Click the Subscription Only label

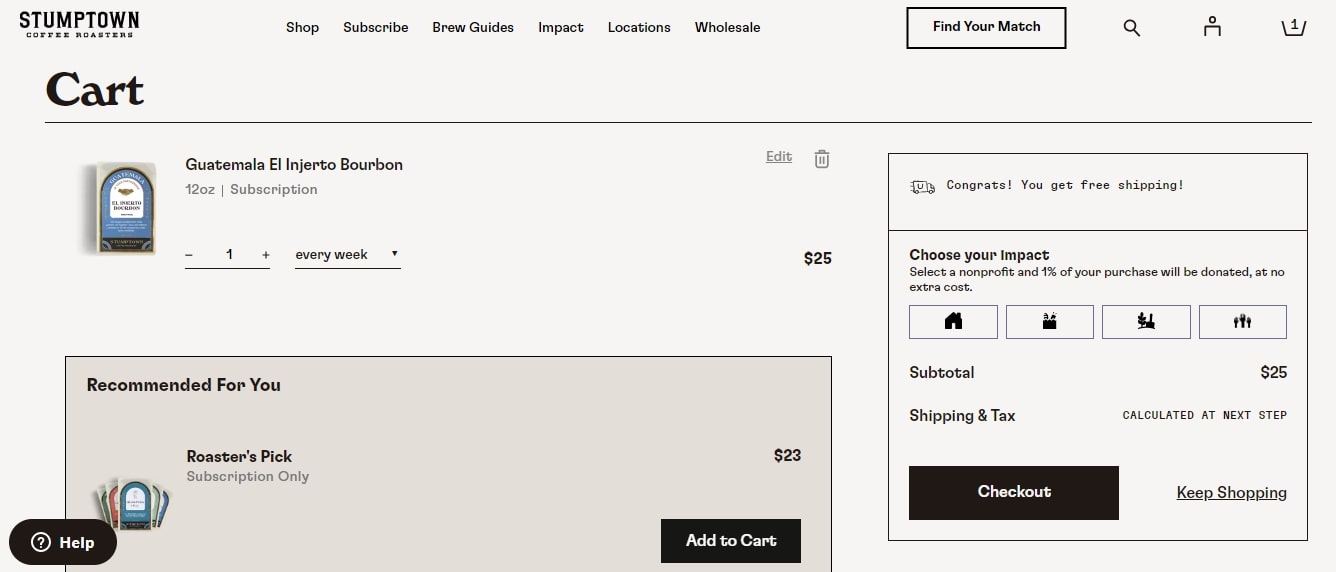[248, 477]
